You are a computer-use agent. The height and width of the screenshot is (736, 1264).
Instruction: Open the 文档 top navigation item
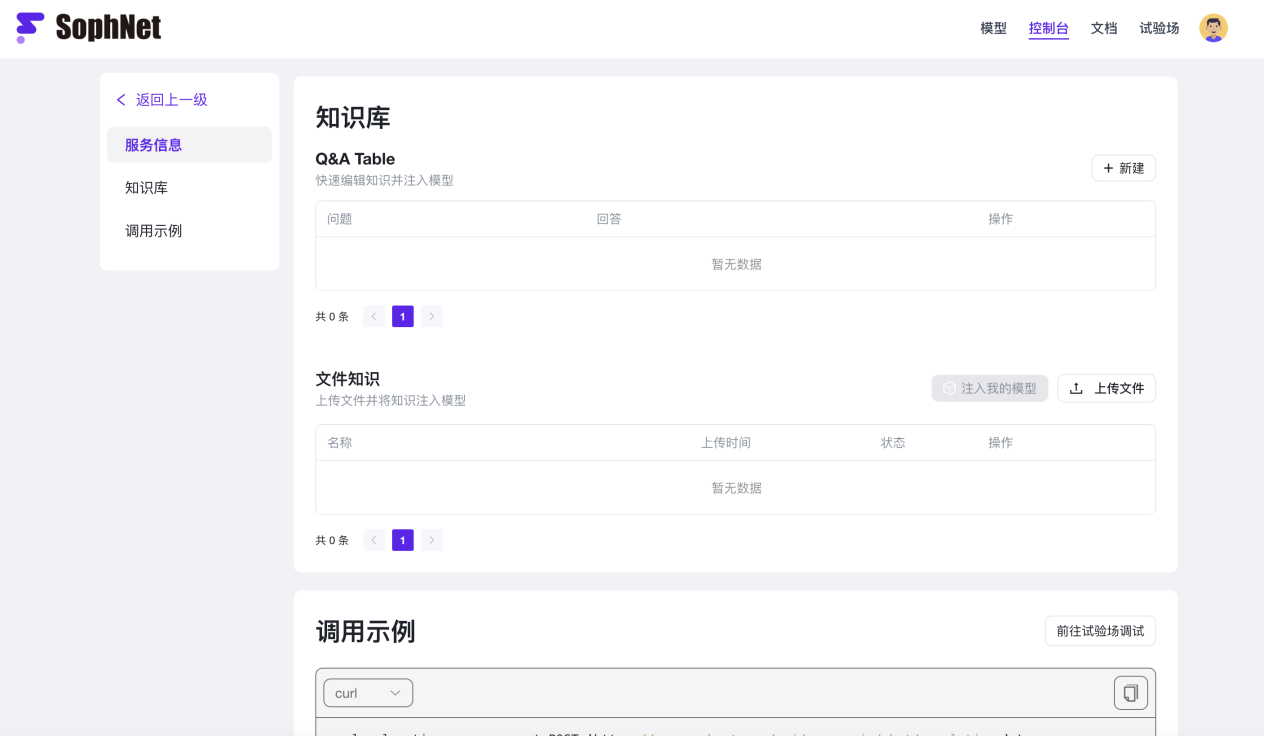[x=1104, y=28]
